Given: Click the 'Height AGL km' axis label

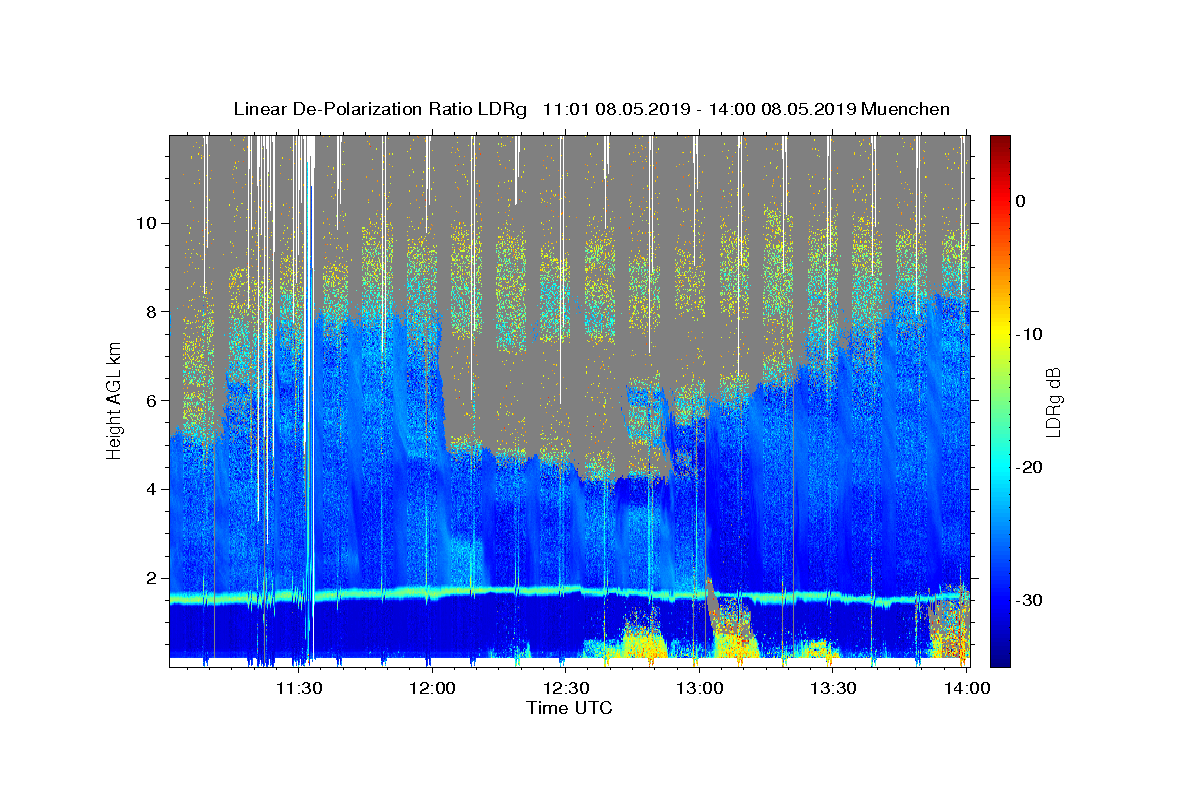Looking at the screenshot, I should 115,401.
